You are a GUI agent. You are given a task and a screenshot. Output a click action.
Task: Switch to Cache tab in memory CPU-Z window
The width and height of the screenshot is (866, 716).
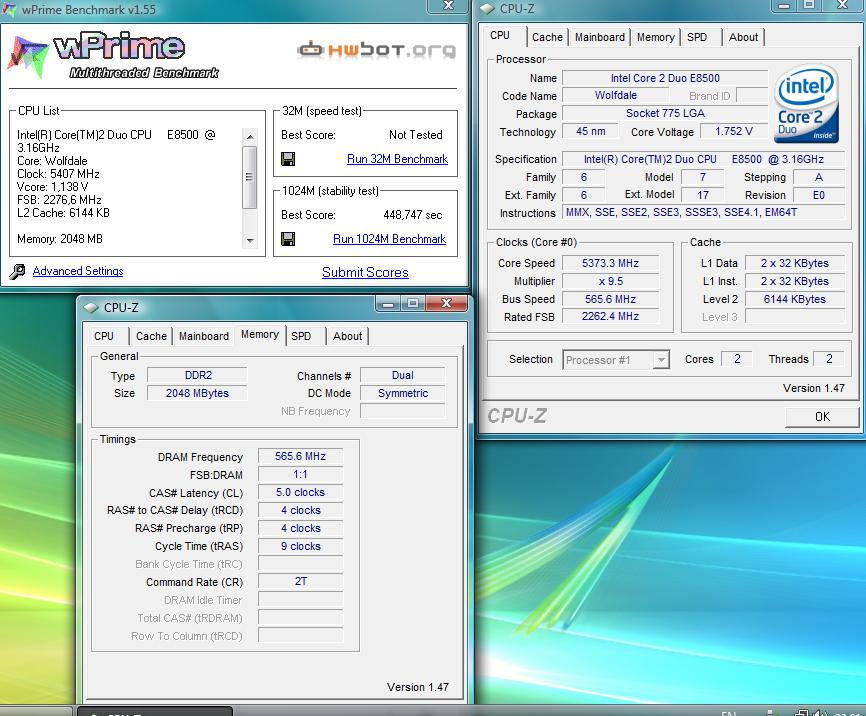click(151, 336)
